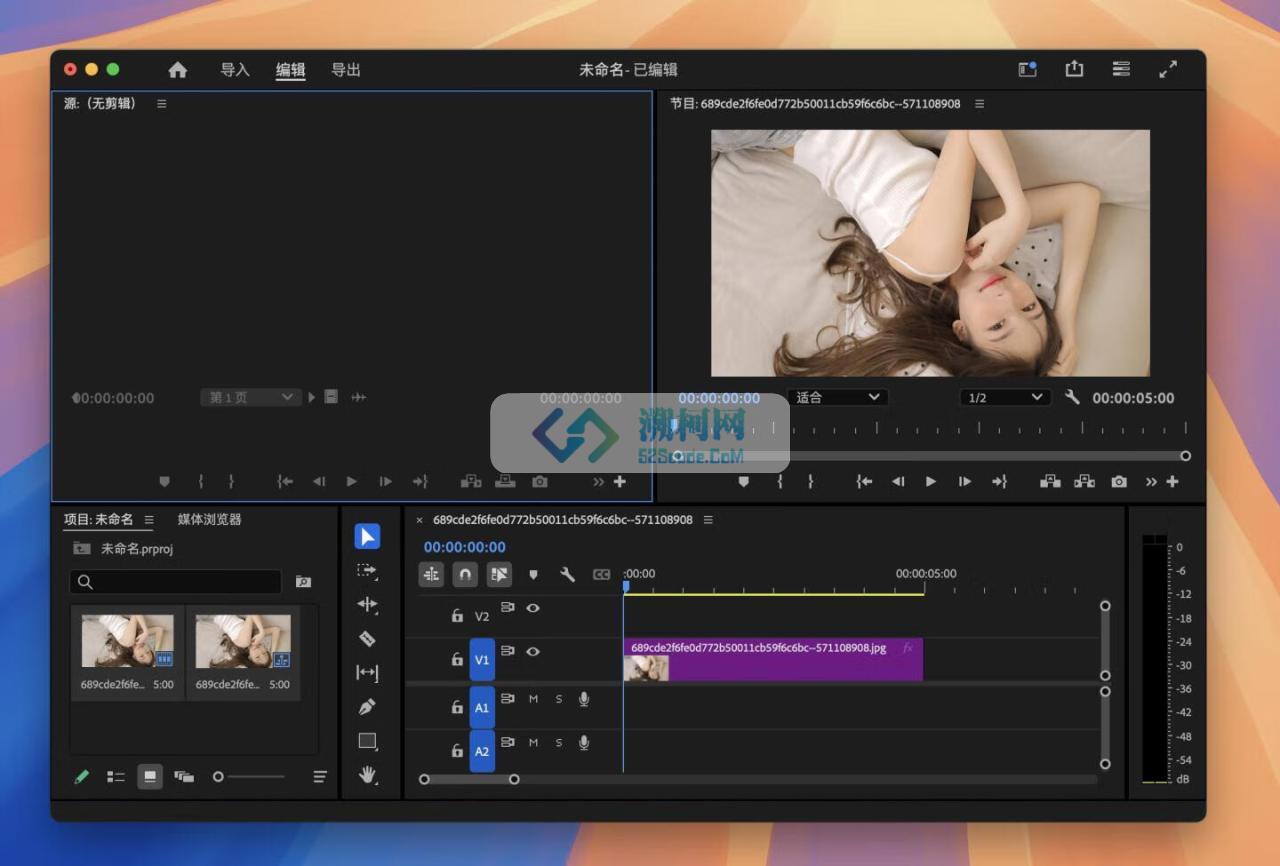Toggle full screen video arrows icon
Screen dimensions: 1280x866
pos(1168,69)
